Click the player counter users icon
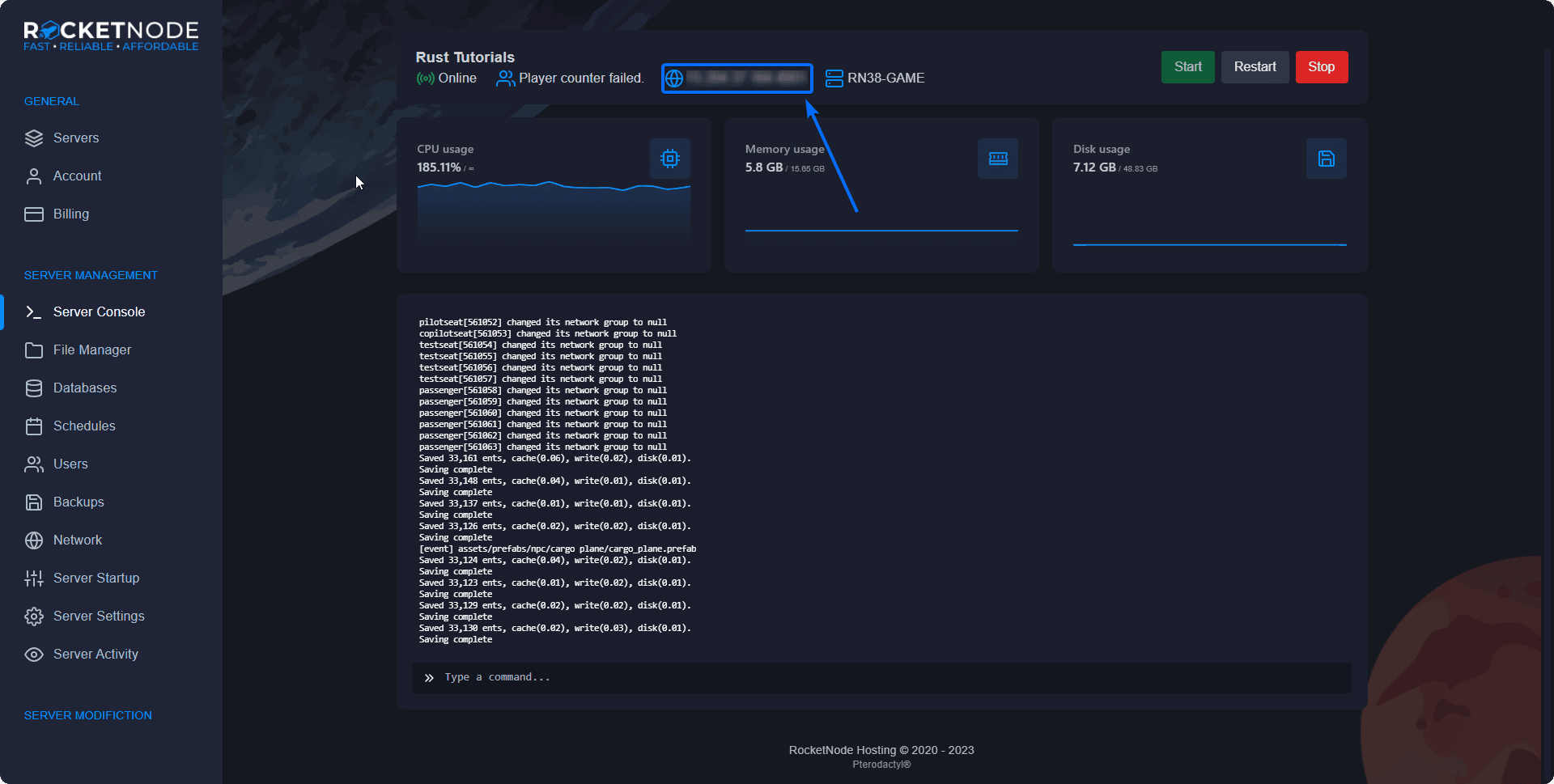The image size is (1554, 784). coord(505,78)
